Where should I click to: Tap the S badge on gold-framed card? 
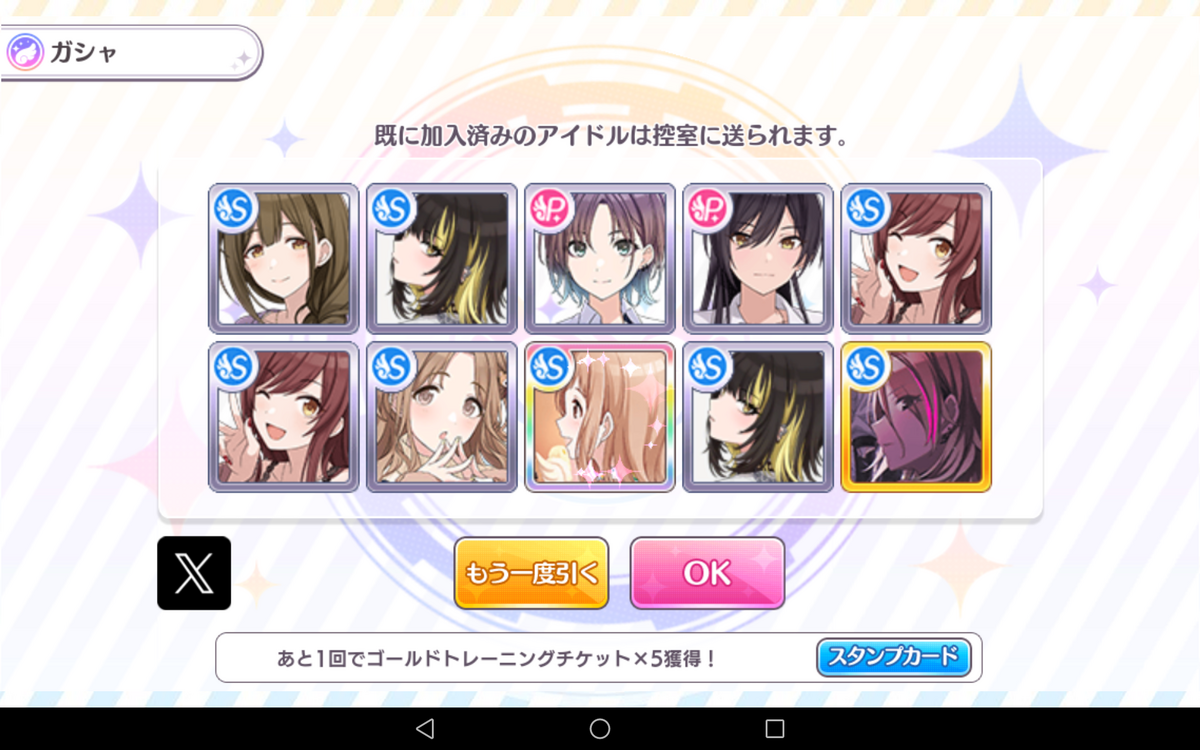[864, 366]
